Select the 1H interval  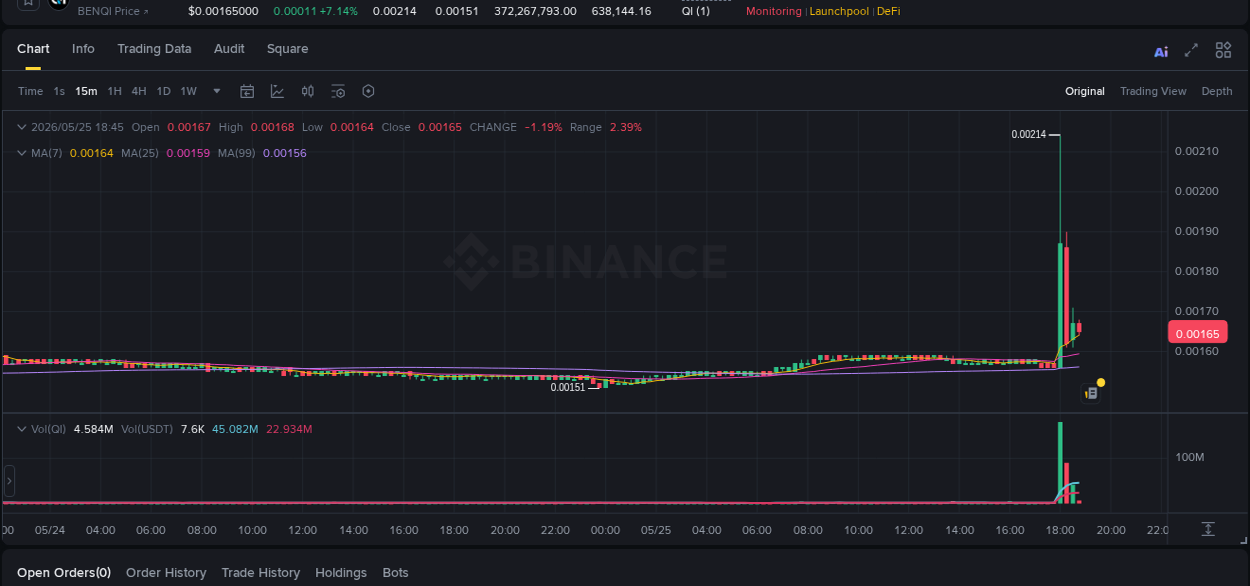115,91
